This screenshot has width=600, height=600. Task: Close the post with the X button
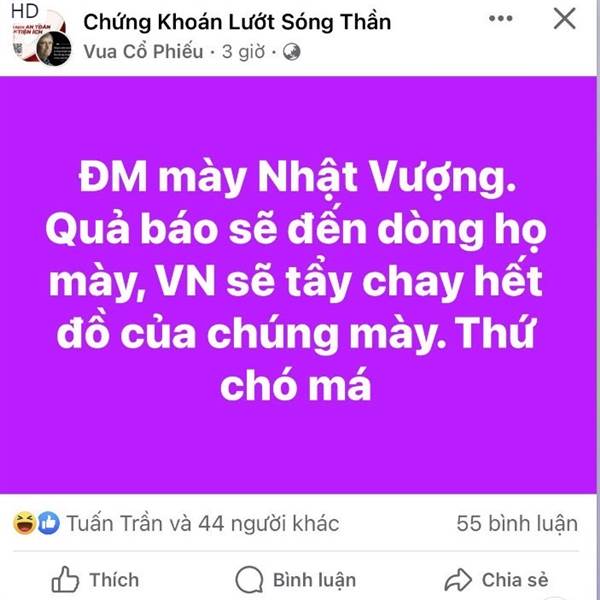(x=564, y=18)
